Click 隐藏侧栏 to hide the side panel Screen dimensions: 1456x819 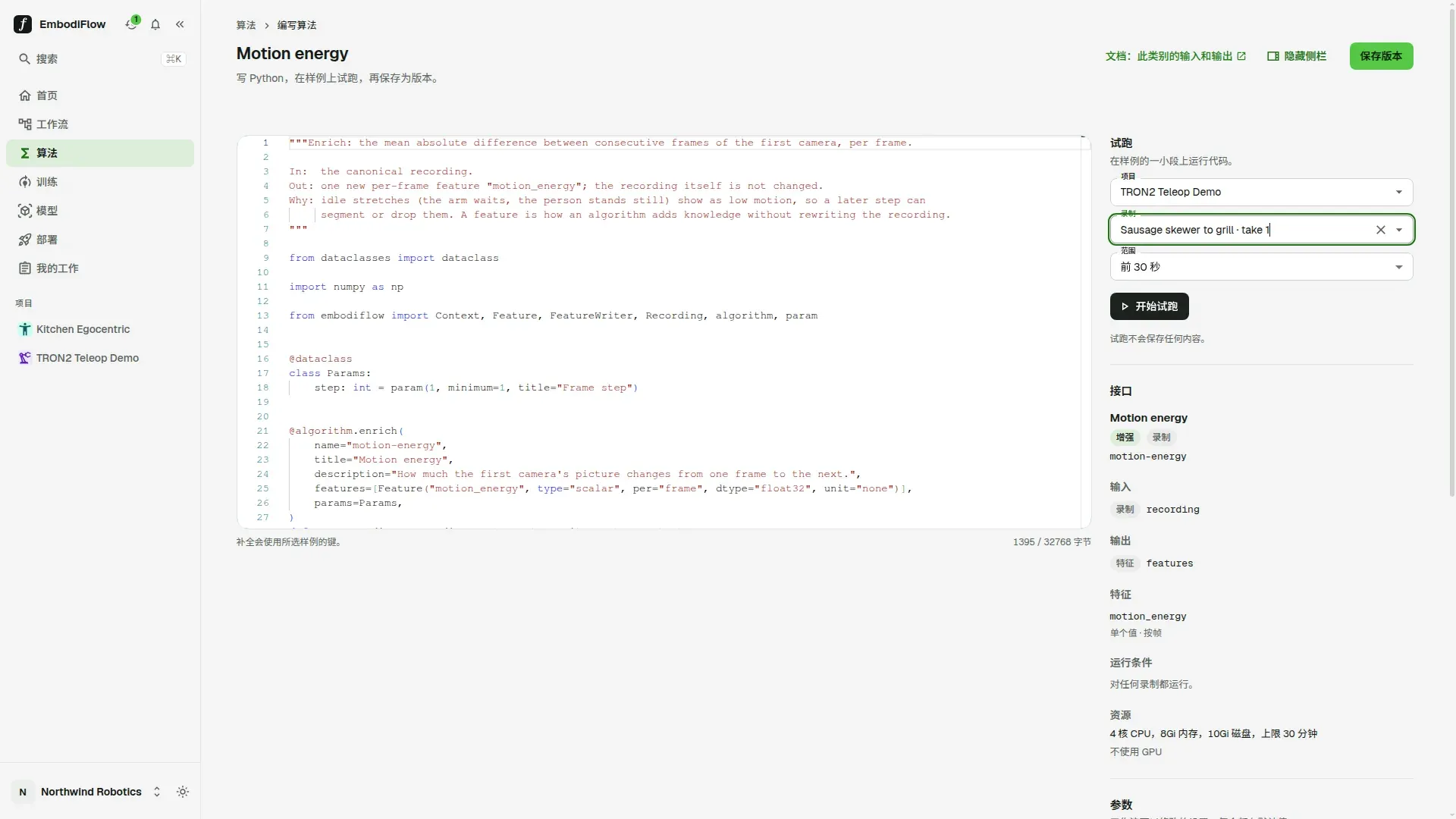[1297, 56]
